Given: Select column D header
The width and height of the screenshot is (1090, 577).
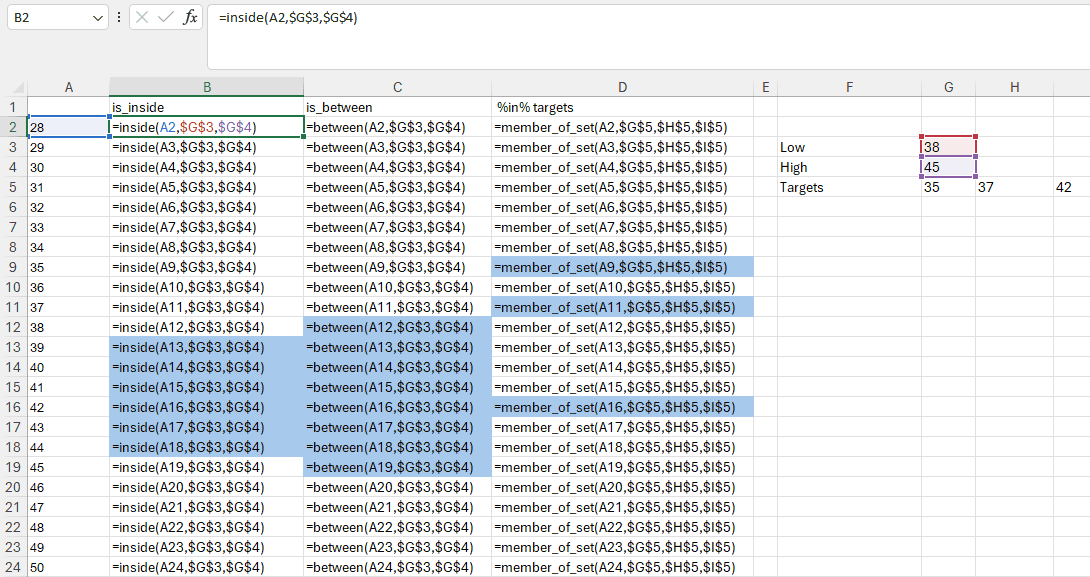Looking at the screenshot, I should 622,88.
